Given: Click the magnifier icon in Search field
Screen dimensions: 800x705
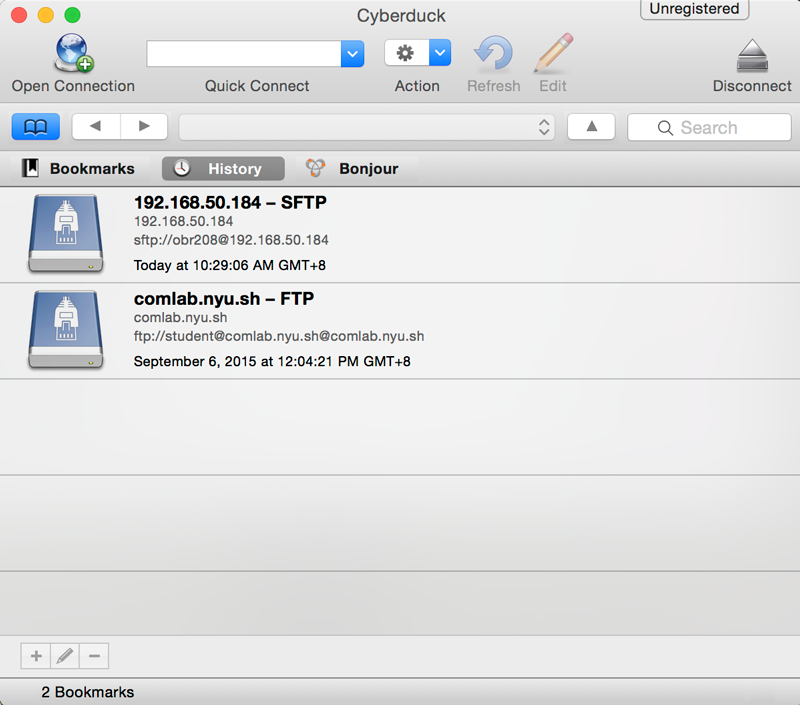Looking at the screenshot, I should [665, 128].
